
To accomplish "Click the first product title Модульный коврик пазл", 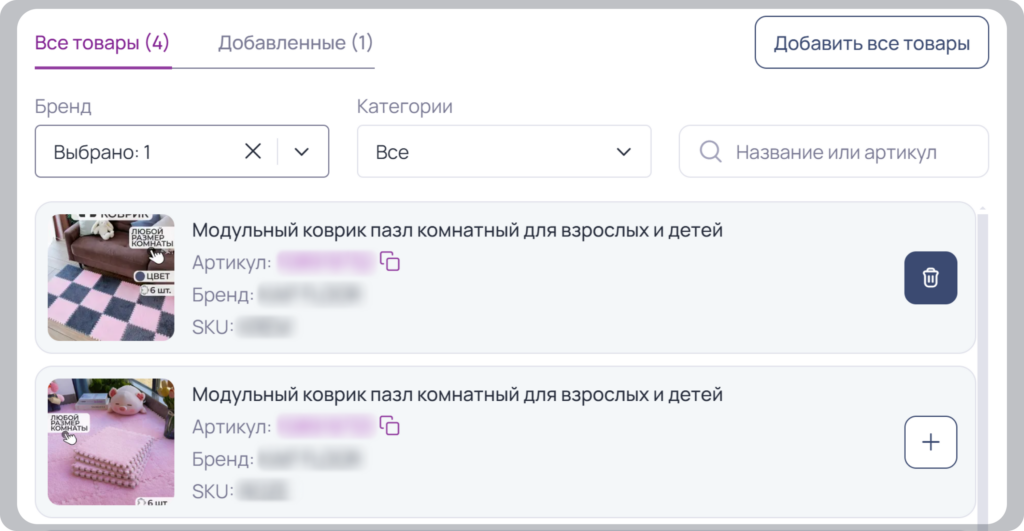I will tap(457, 230).
